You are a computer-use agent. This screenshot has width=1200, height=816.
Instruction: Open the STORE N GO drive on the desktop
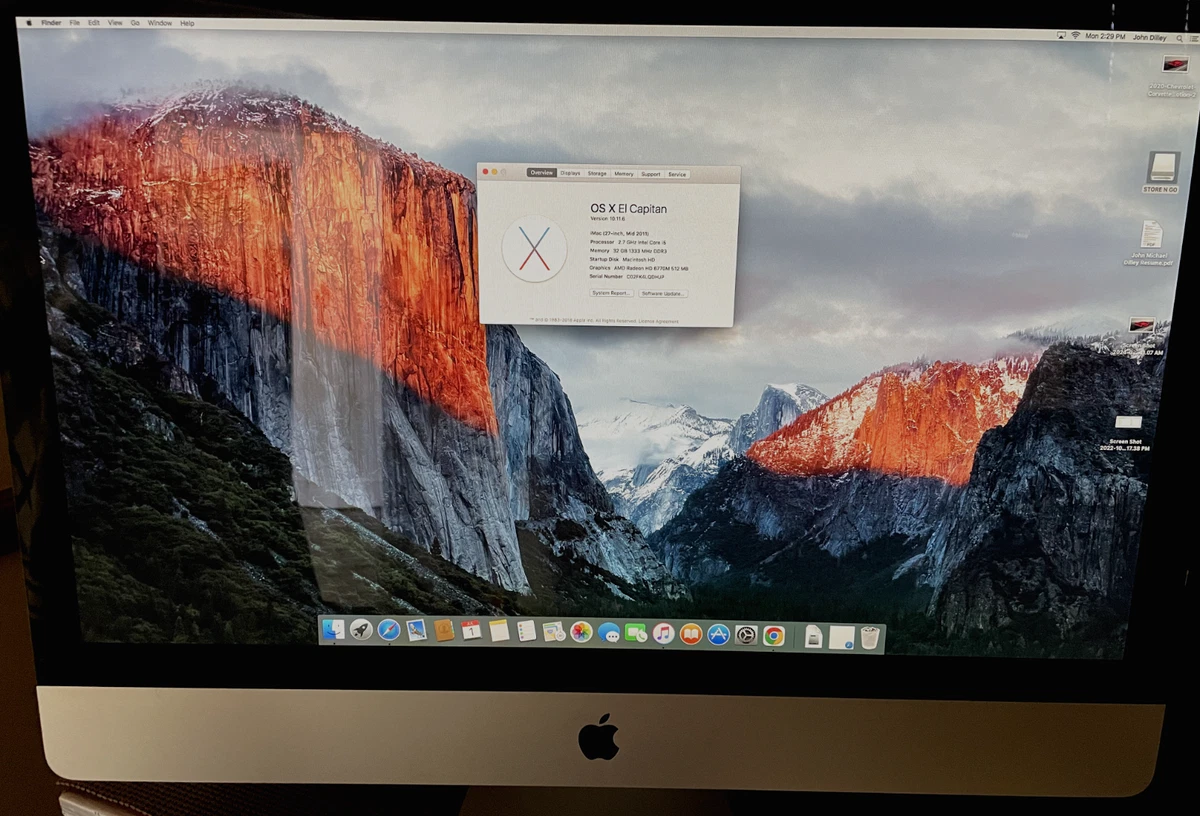[1163, 168]
